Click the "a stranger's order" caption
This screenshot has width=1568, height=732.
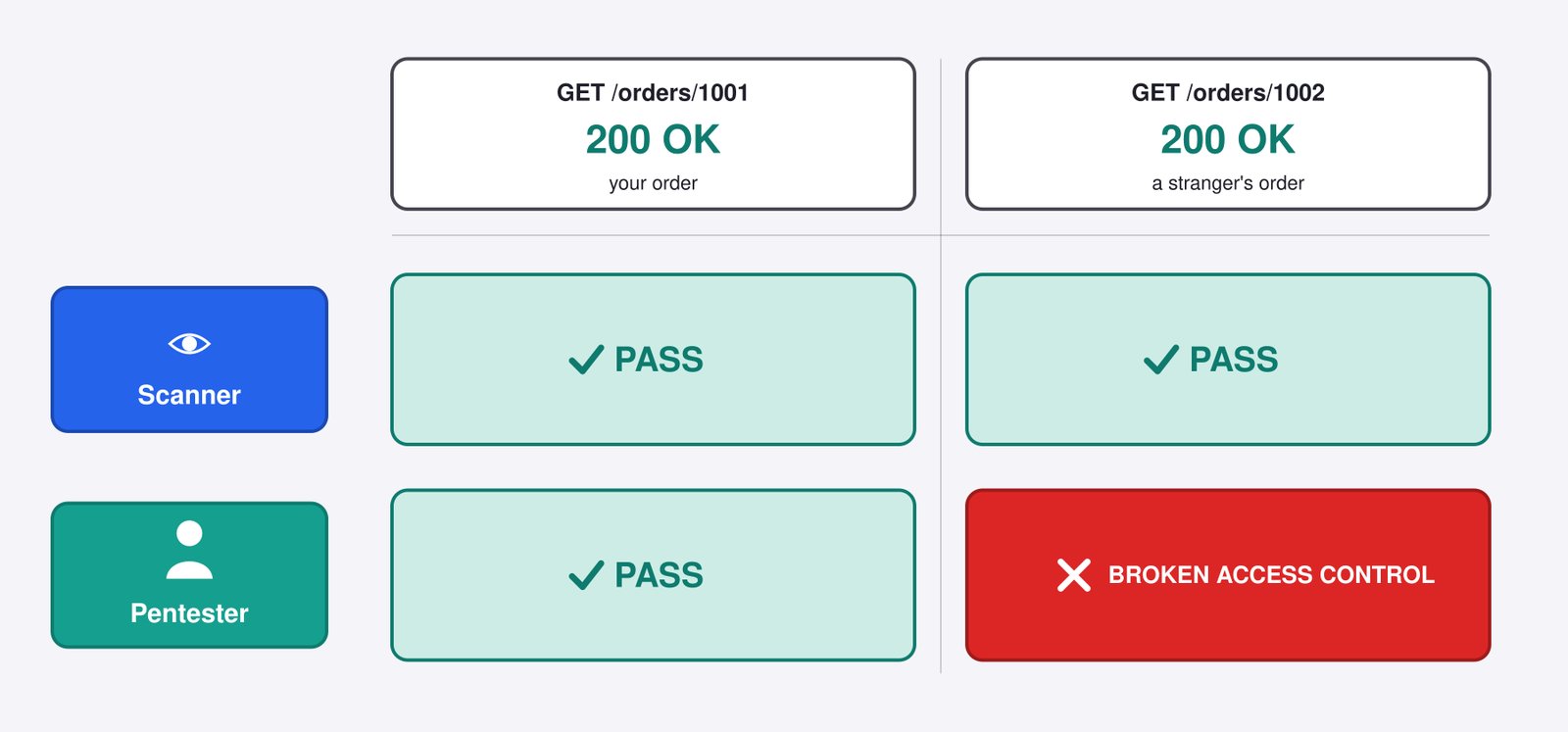tap(1228, 183)
